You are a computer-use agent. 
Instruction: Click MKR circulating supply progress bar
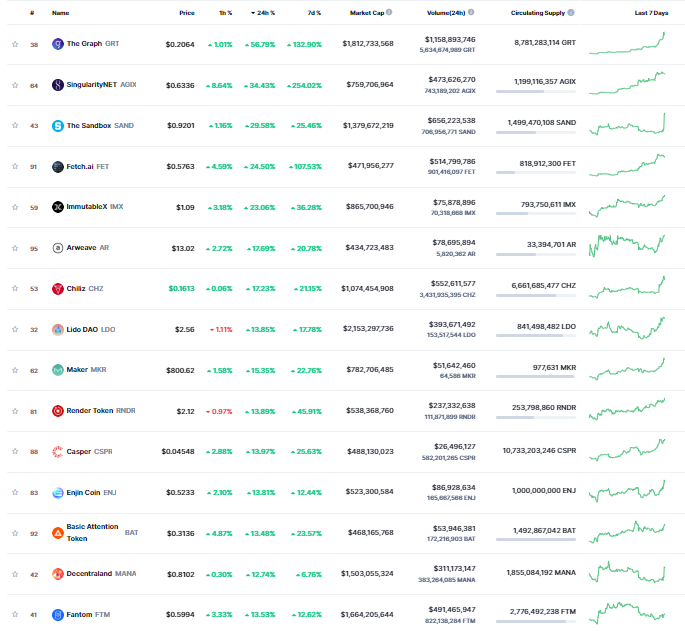tap(536, 377)
